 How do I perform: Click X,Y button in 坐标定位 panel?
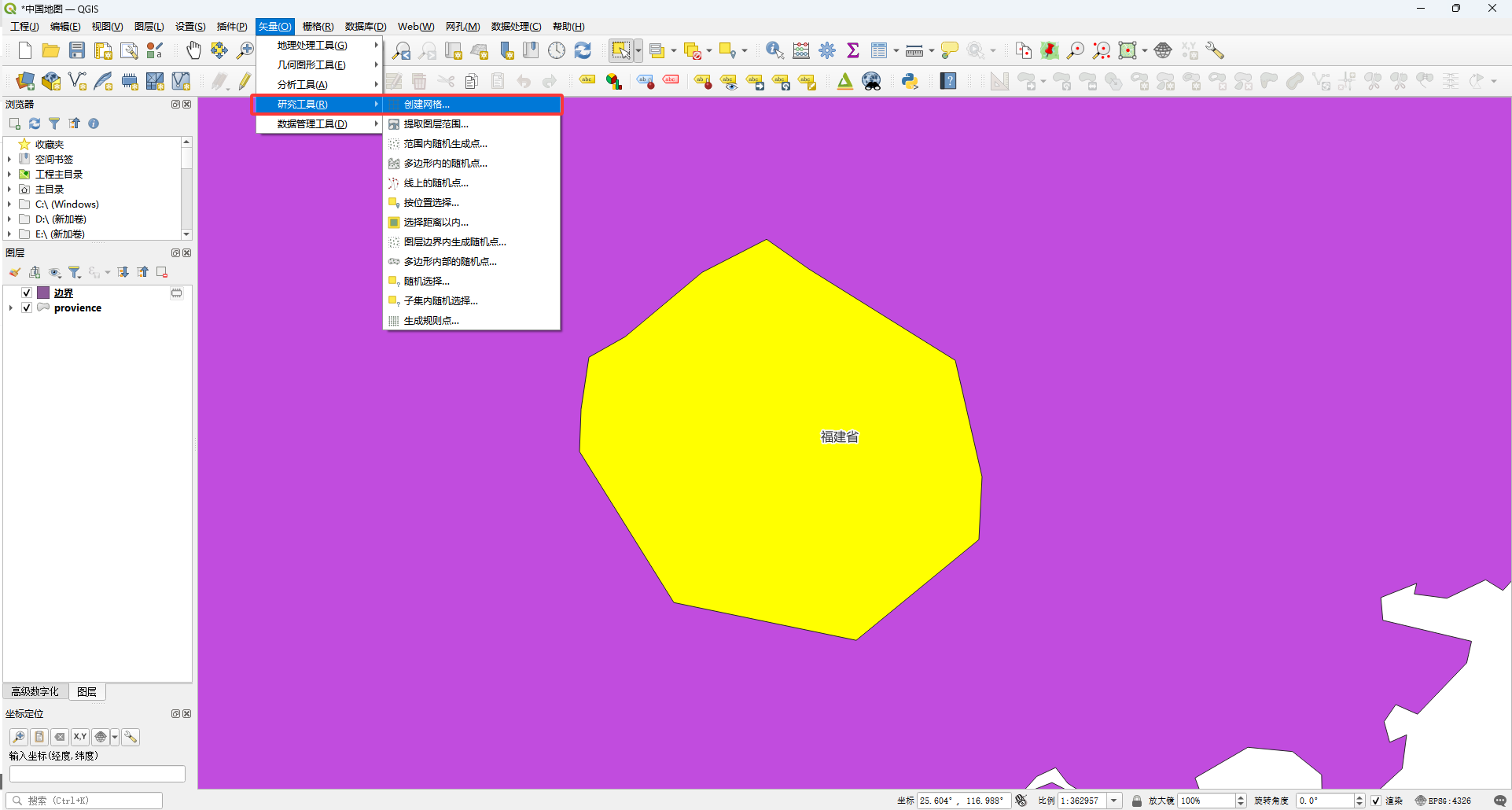click(80, 737)
